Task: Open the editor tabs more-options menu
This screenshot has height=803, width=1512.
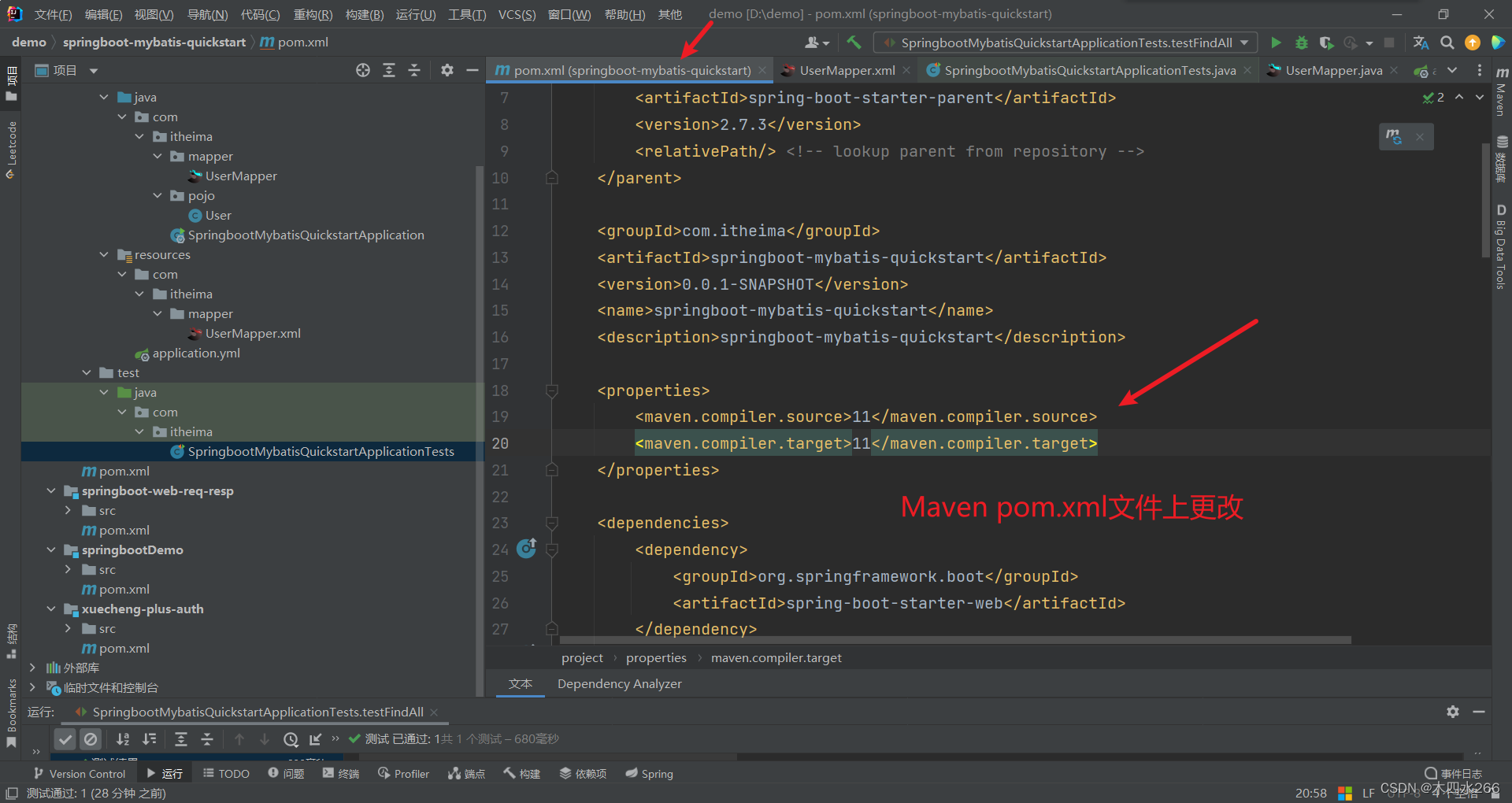Action: [1480, 70]
